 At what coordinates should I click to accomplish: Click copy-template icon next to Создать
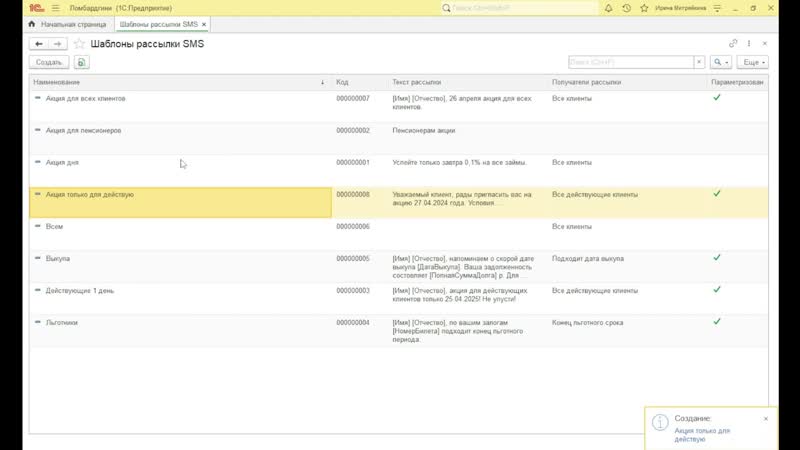pos(81,62)
